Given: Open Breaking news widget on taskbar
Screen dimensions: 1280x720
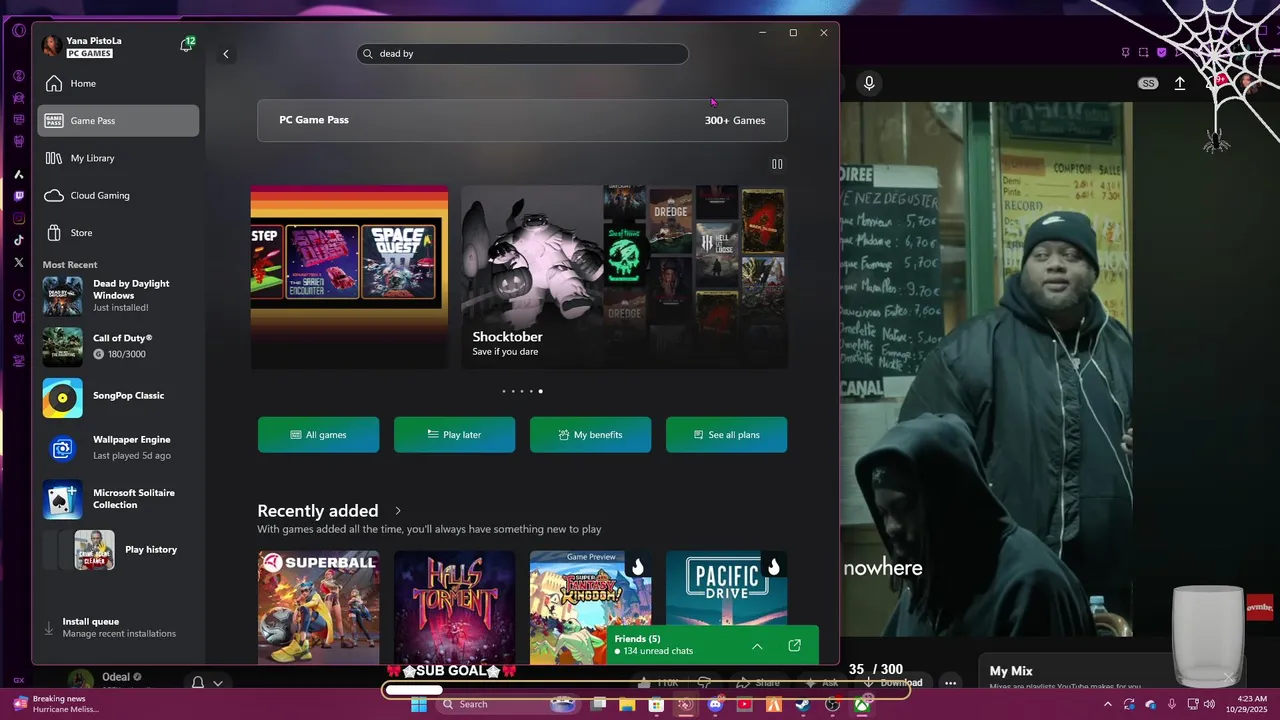Looking at the screenshot, I should point(56,704).
